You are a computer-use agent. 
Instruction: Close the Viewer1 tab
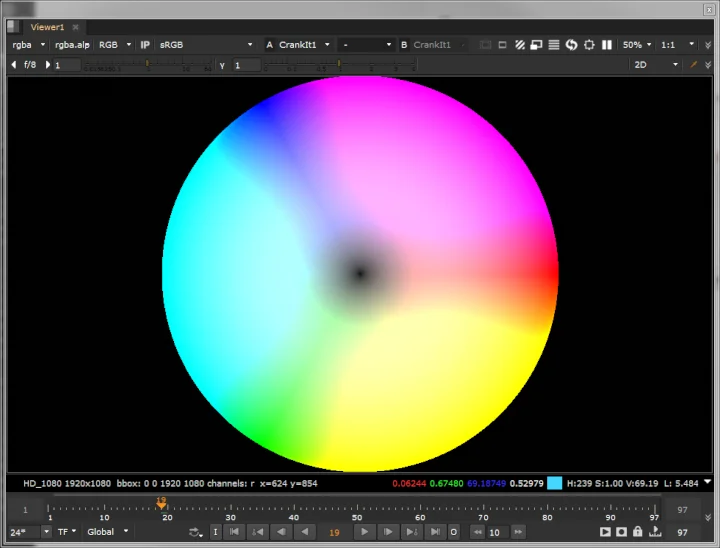[x=75, y=27]
